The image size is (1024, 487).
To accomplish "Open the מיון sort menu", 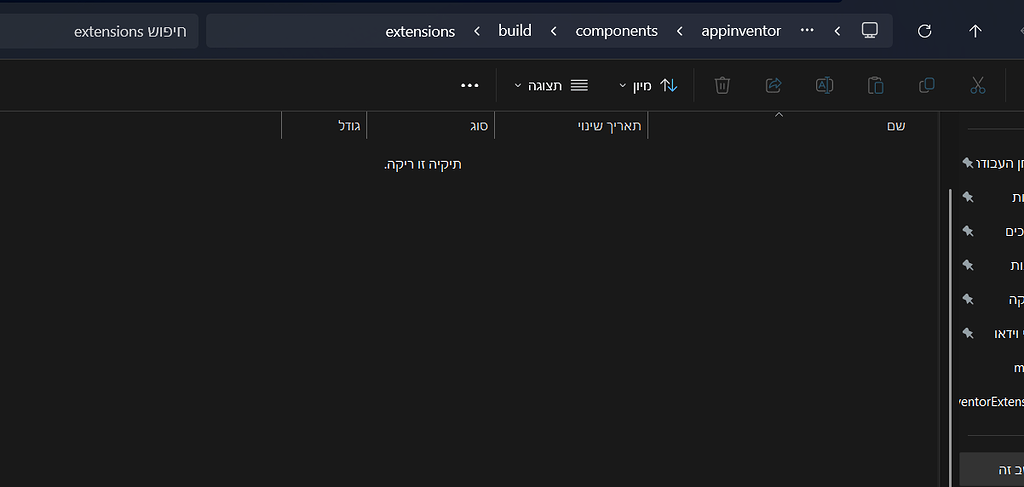I will pos(649,86).
